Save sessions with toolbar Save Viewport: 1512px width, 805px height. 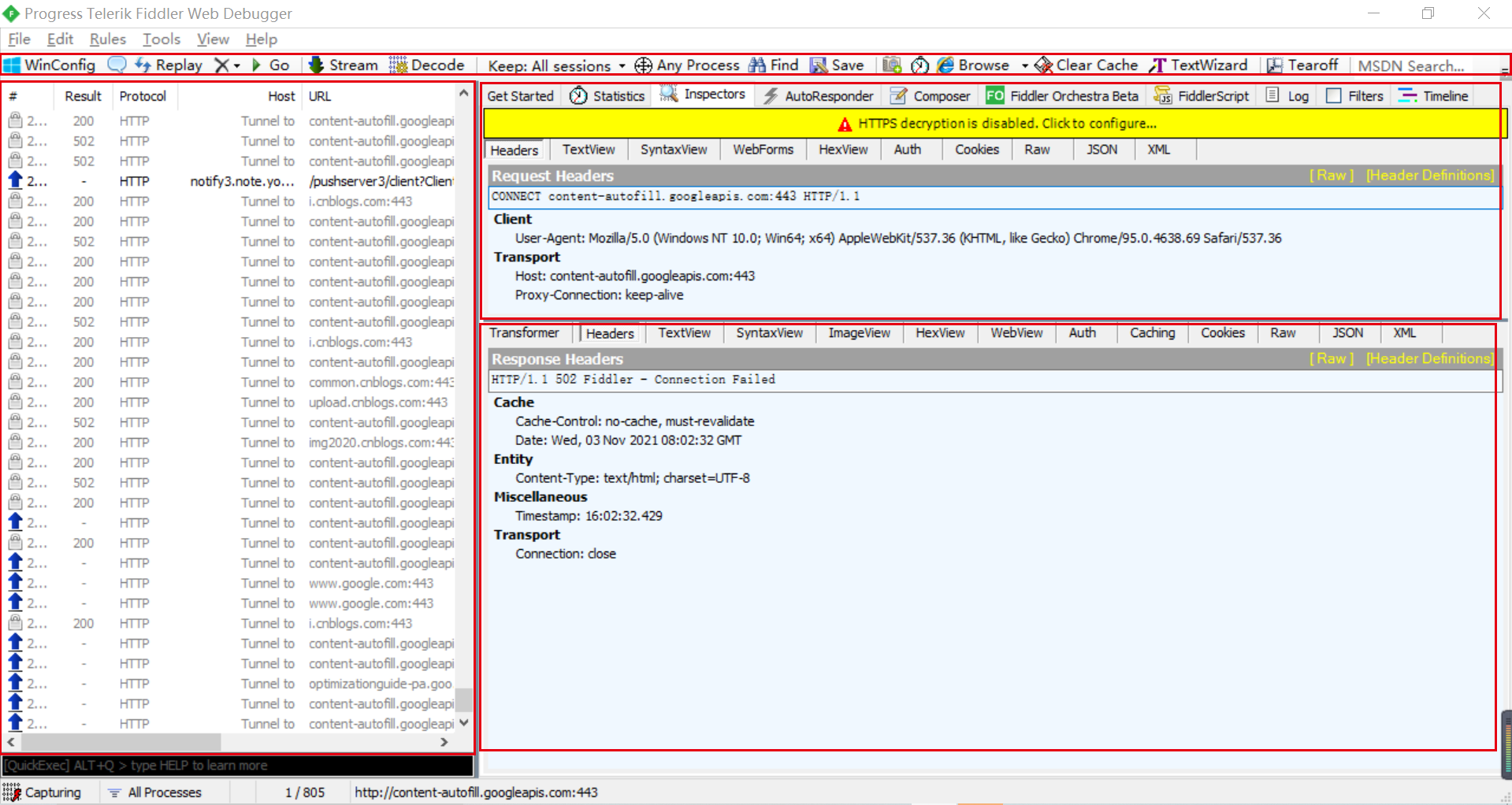coord(838,65)
